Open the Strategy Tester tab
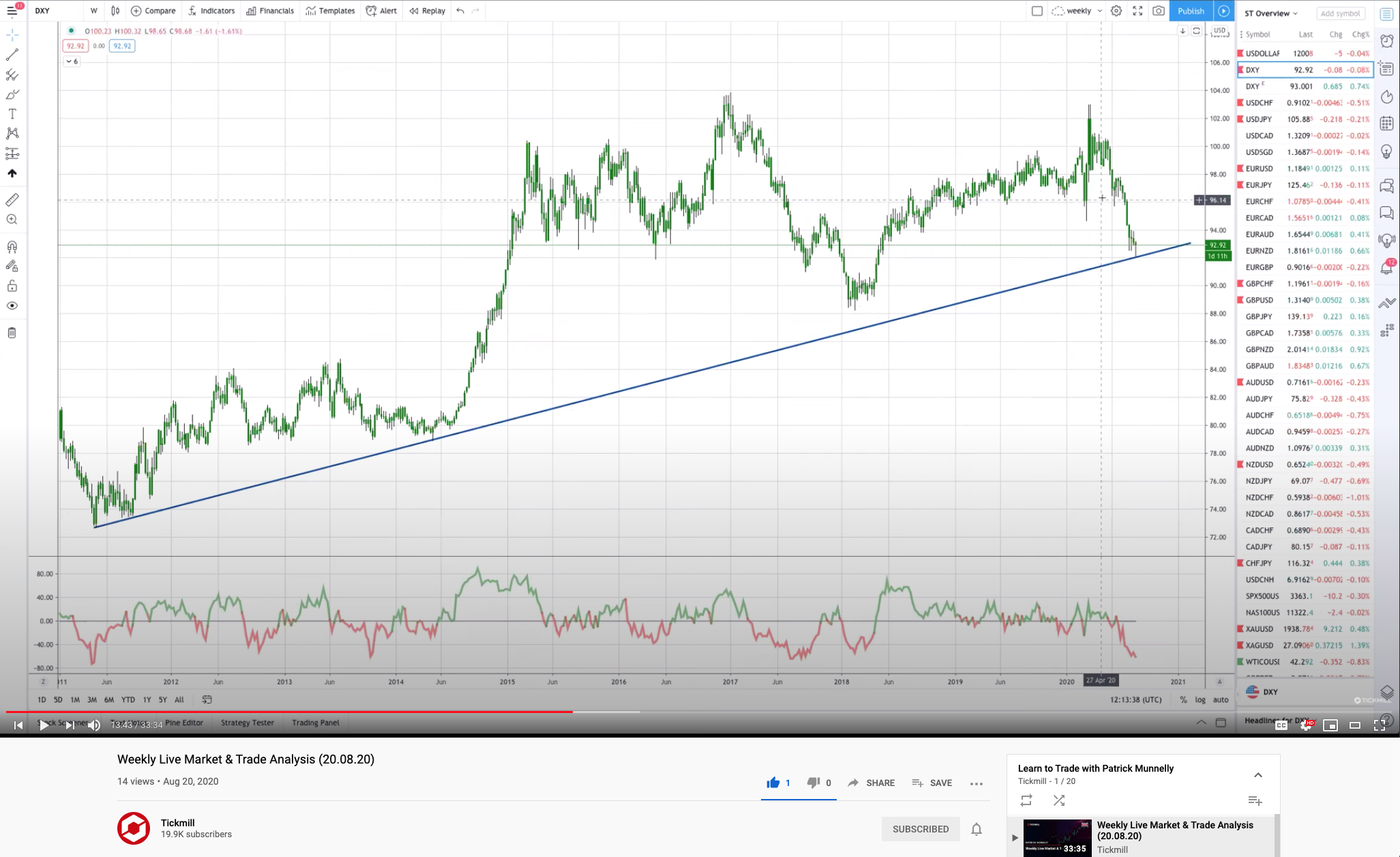This screenshot has width=1400, height=857. pos(248,723)
